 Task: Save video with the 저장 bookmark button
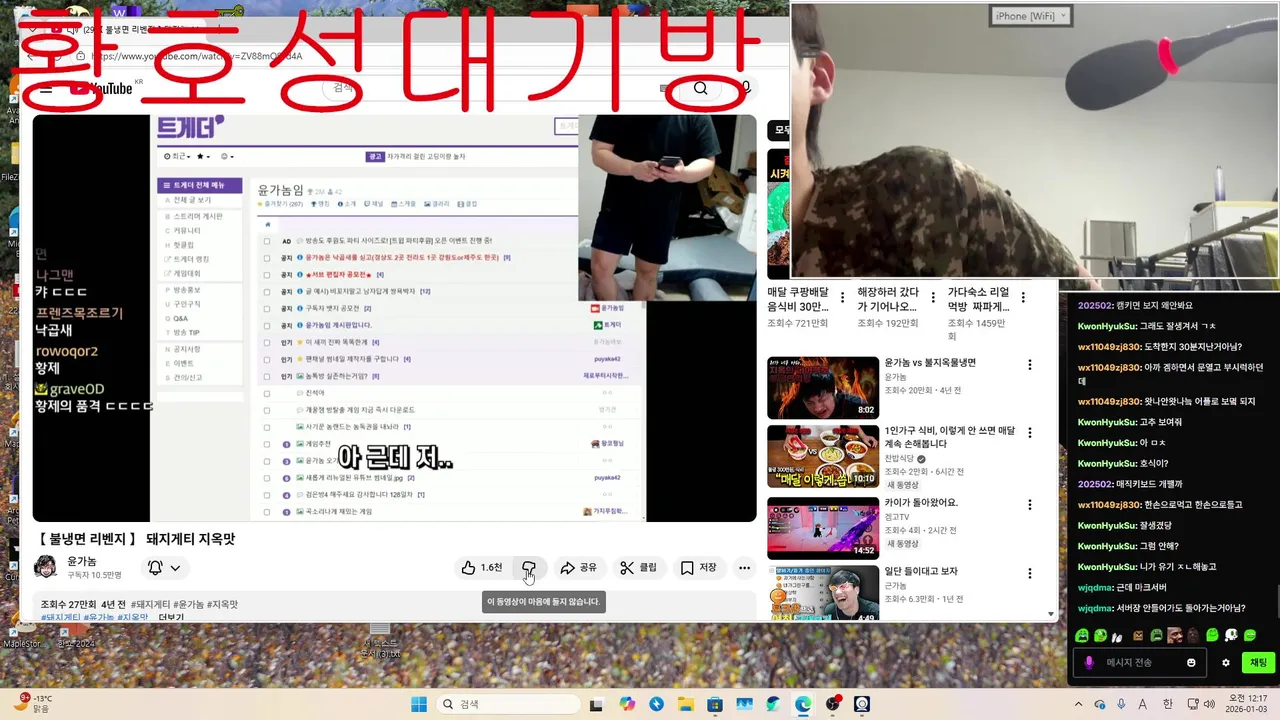(x=698, y=568)
